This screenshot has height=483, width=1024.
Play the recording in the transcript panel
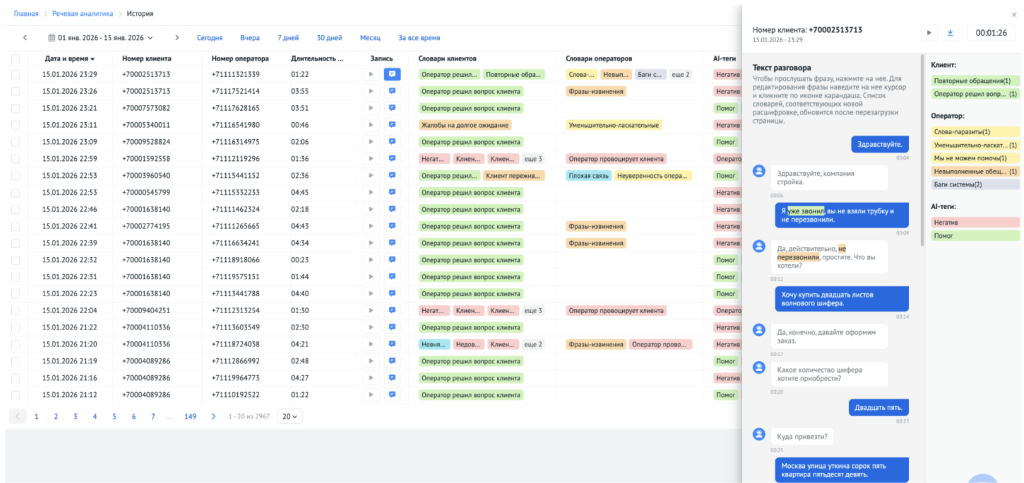pos(929,33)
